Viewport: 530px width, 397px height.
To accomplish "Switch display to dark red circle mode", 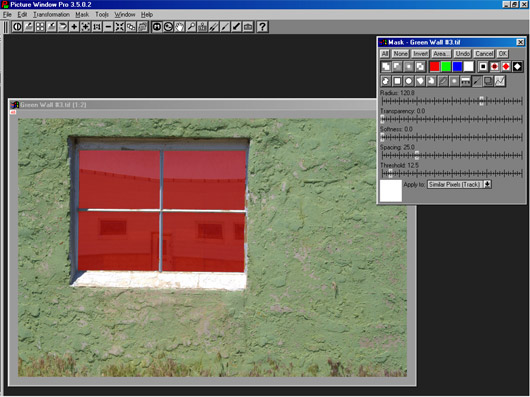I will 495,67.
